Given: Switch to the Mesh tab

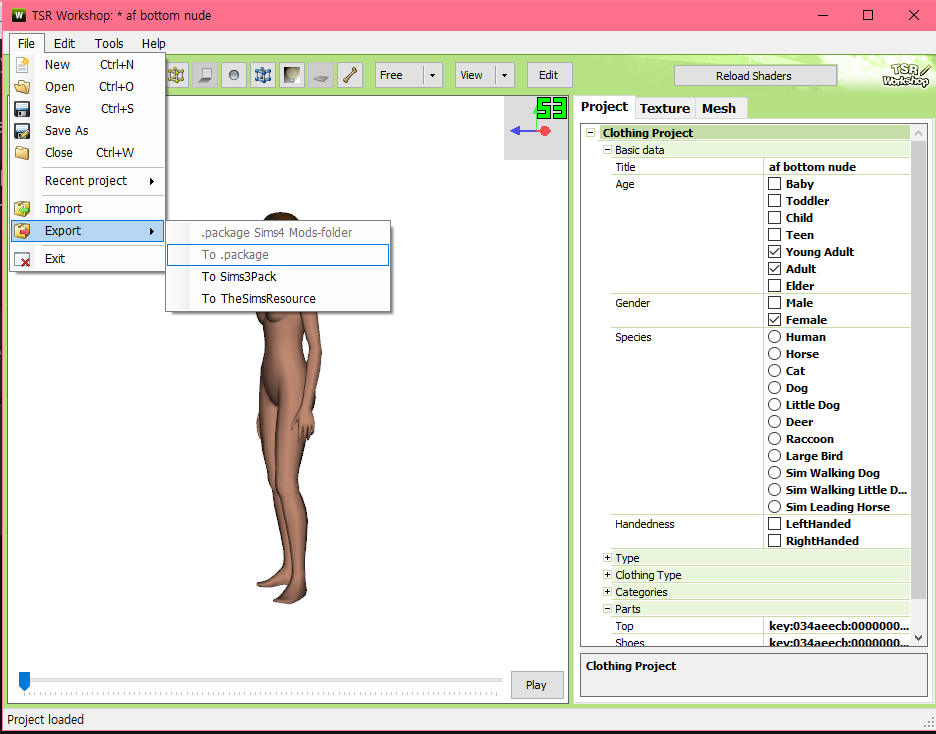Looking at the screenshot, I should coord(719,108).
